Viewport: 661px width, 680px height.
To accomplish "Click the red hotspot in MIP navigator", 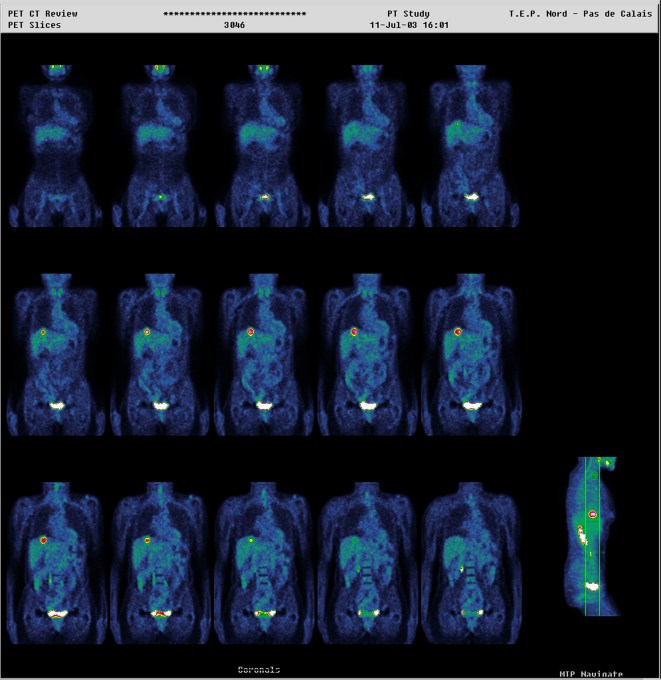I will click(x=593, y=514).
